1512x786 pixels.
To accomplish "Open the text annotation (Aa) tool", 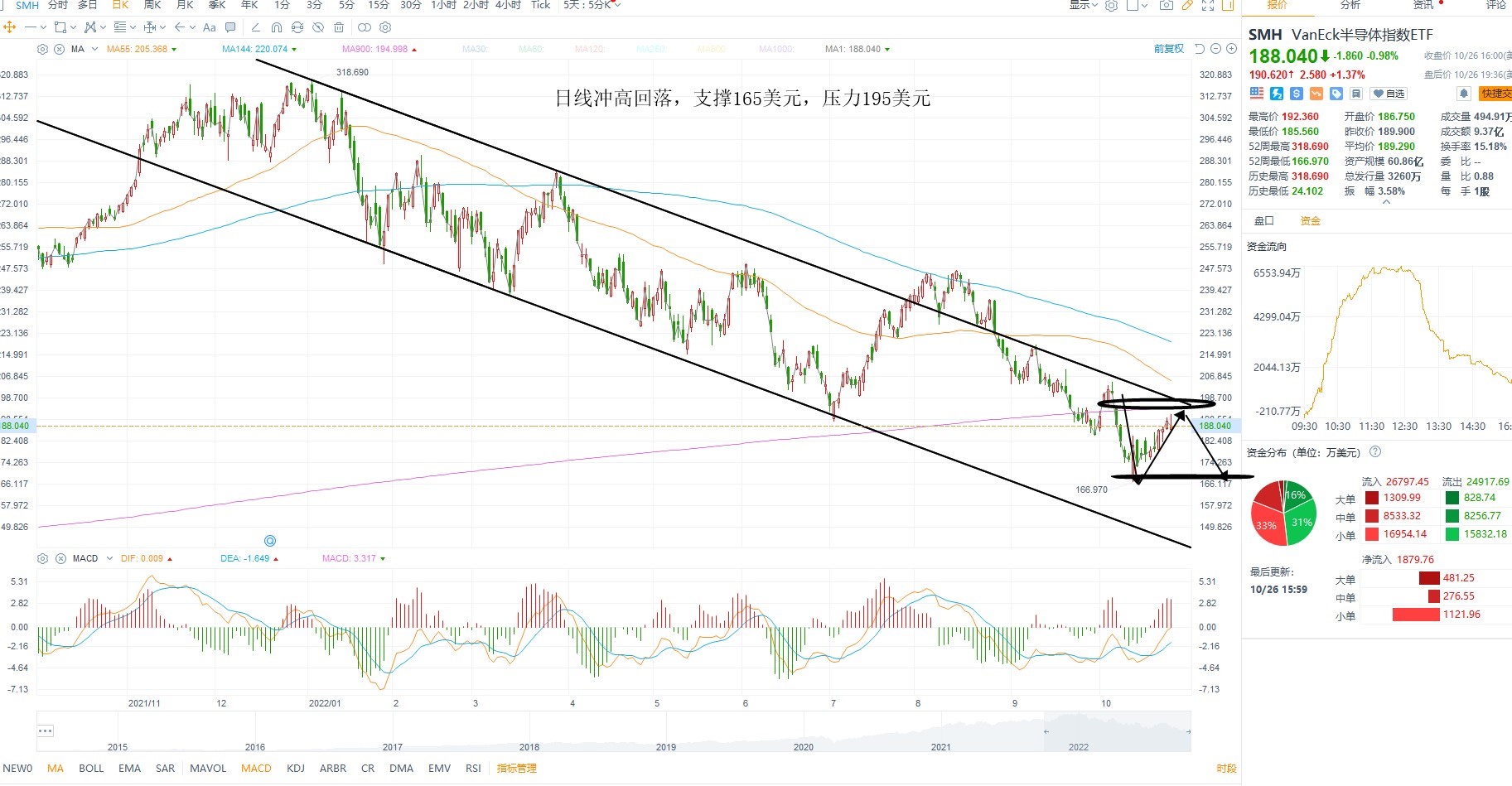I will [209, 27].
